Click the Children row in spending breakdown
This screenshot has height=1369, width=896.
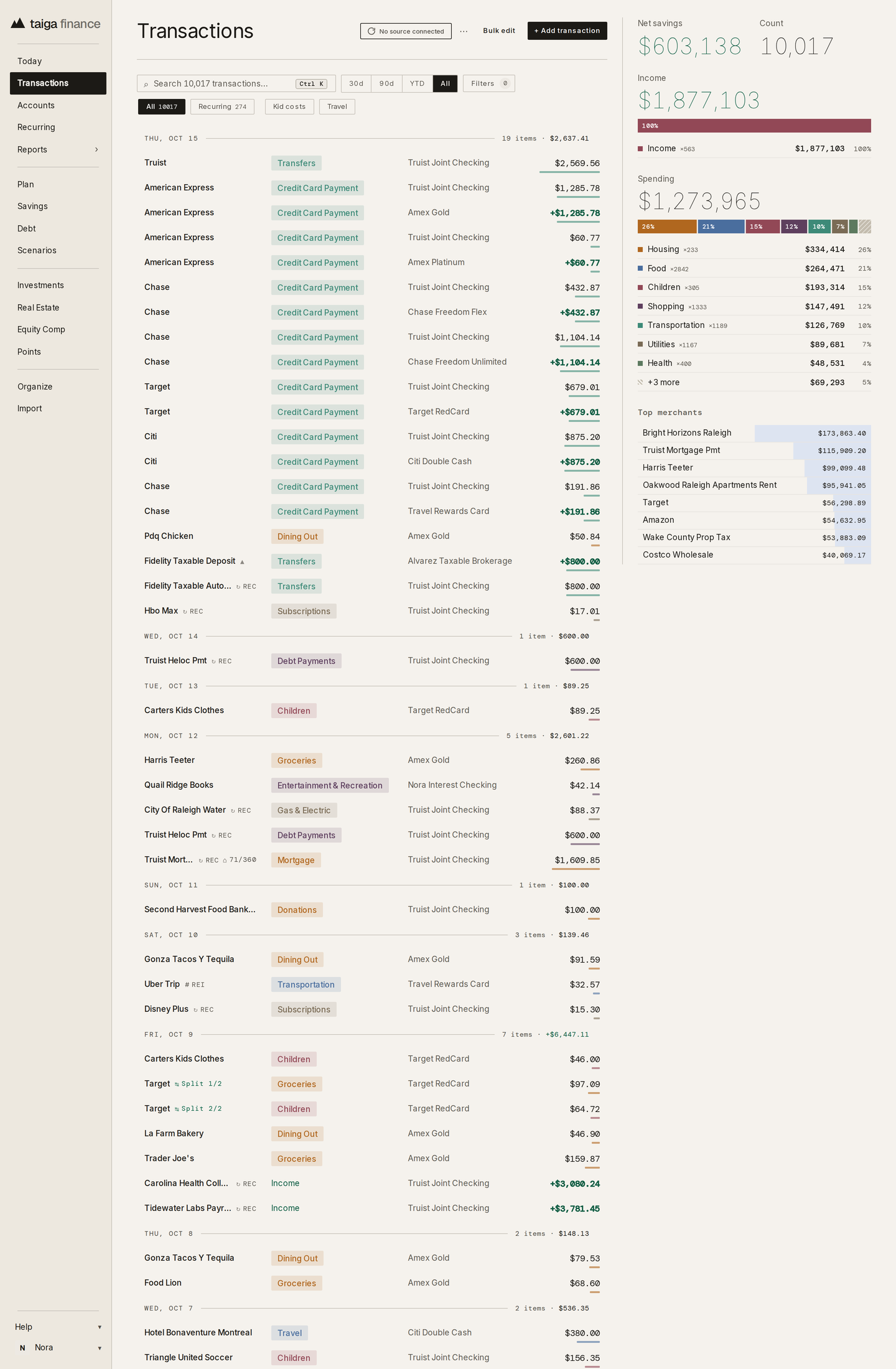coord(754,287)
